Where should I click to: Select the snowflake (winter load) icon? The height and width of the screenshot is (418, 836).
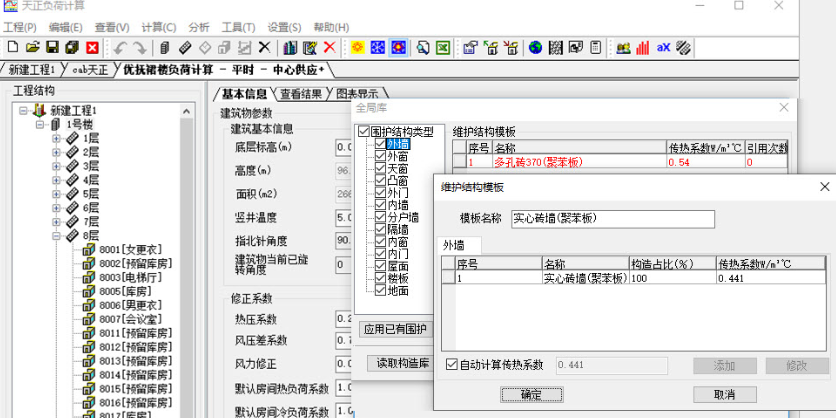pyautogui.click(x=377, y=47)
